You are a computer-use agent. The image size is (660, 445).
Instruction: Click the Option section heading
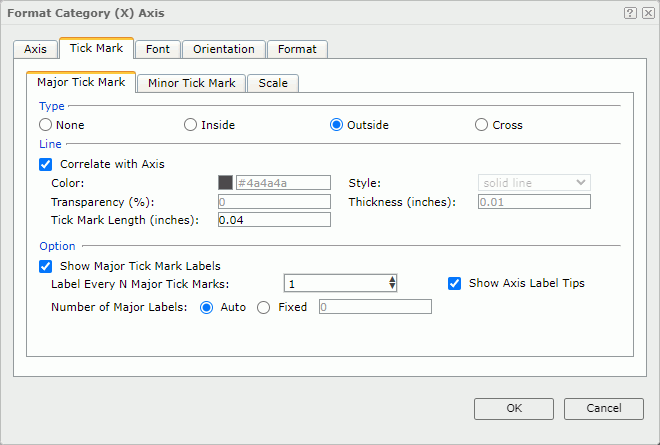57,246
